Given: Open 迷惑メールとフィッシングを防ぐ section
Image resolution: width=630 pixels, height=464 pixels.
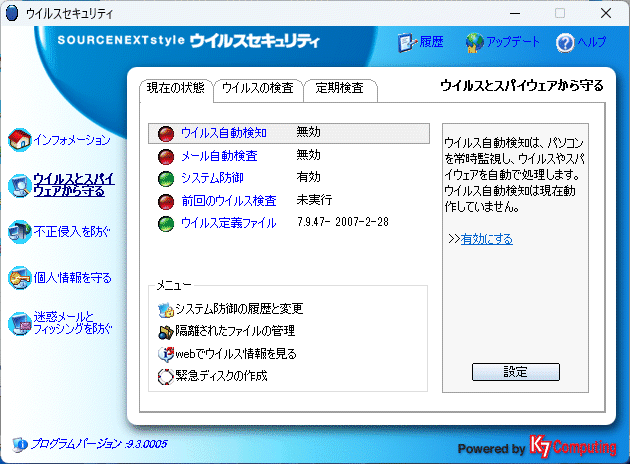Looking at the screenshot, I should click(x=73, y=323).
